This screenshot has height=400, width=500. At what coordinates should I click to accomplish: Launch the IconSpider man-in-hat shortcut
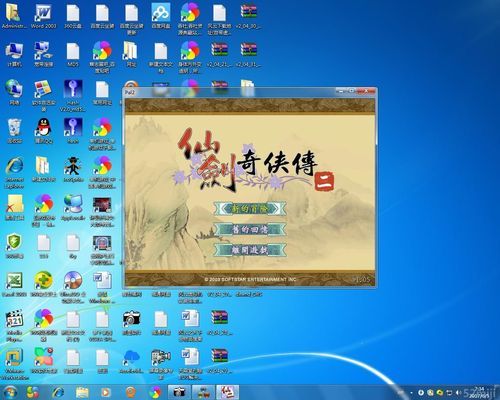pyautogui.click(x=73, y=169)
